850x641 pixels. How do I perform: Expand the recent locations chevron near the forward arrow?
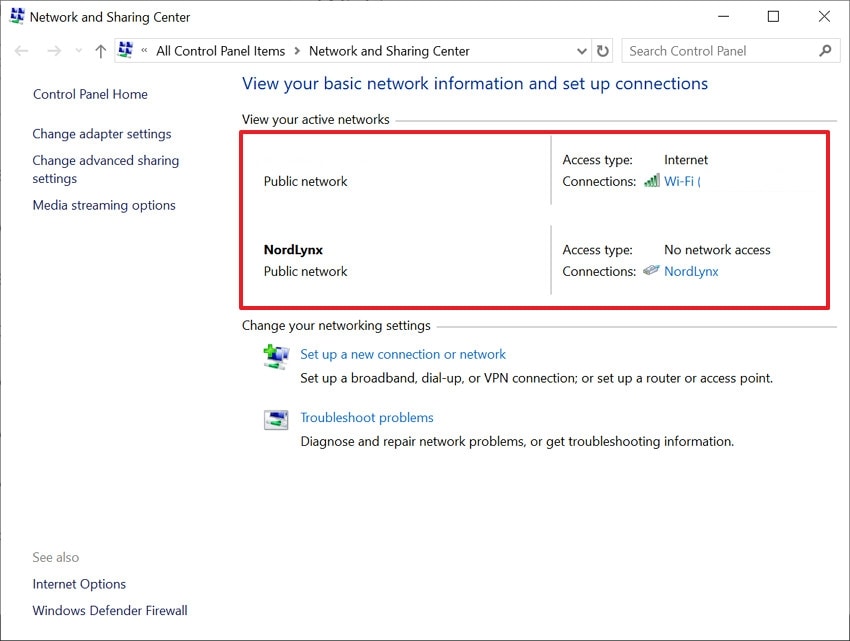tap(77, 50)
